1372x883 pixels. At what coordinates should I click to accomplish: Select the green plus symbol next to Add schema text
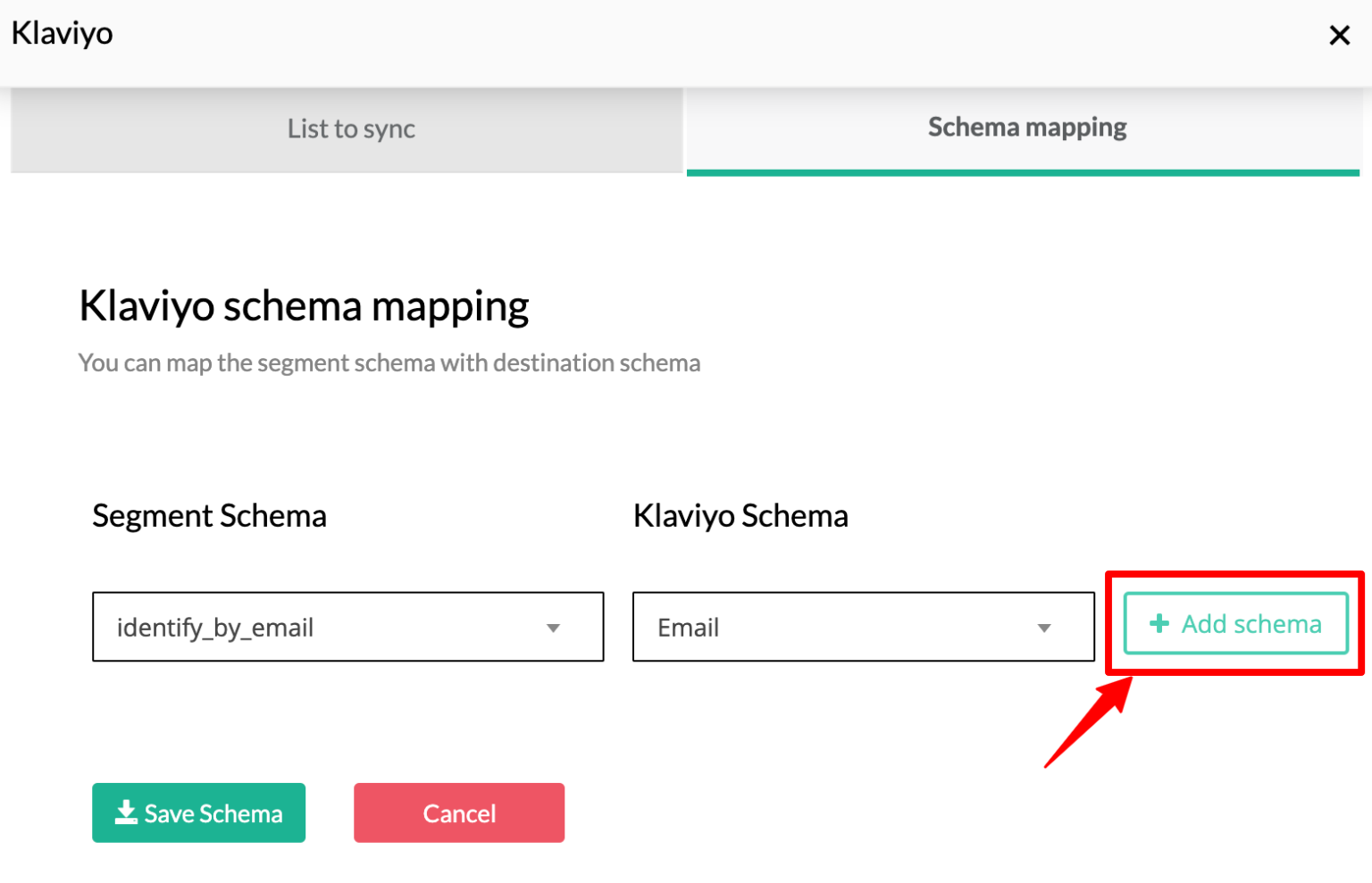[x=1159, y=623]
